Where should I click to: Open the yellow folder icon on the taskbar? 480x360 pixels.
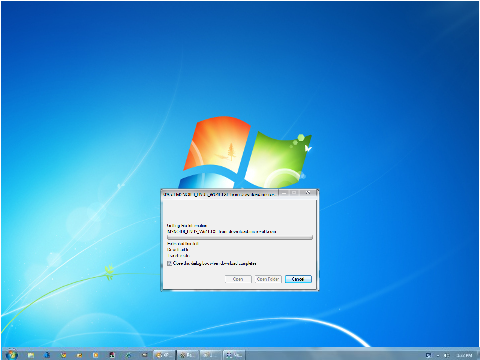point(31,355)
